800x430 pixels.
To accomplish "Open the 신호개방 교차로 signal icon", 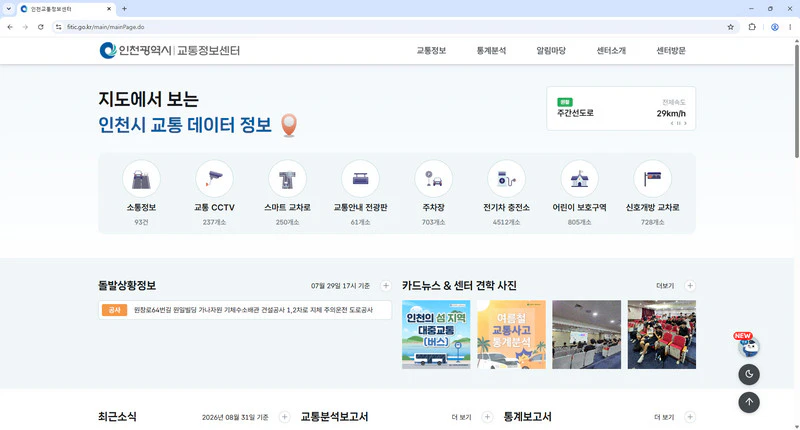I will [x=652, y=179].
